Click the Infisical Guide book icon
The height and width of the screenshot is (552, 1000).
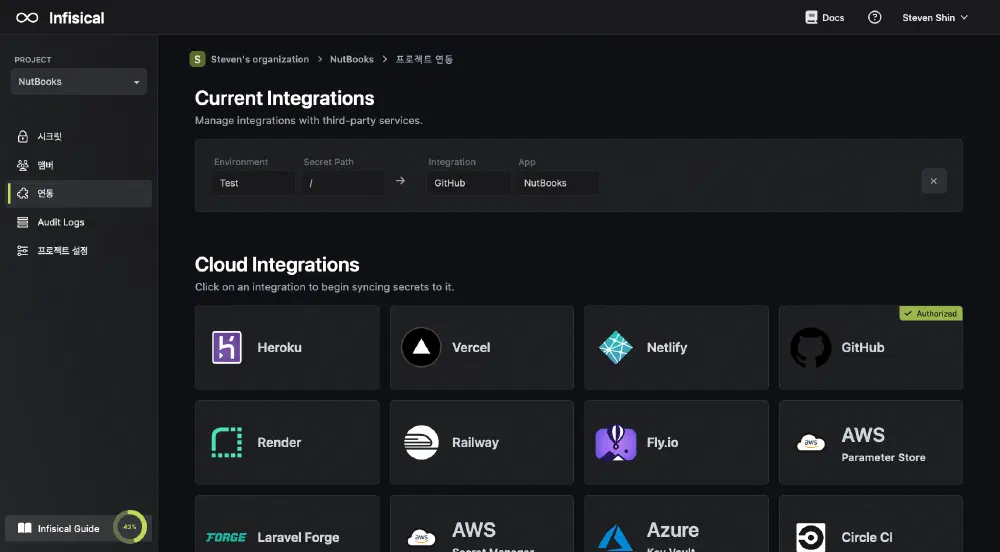(x=24, y=528)
